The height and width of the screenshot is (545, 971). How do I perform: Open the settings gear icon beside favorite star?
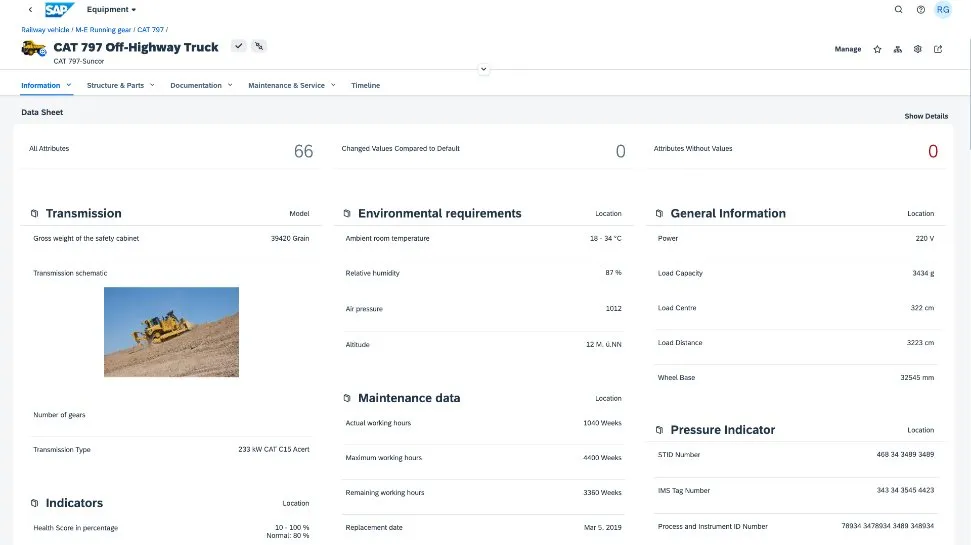(918, 49)
